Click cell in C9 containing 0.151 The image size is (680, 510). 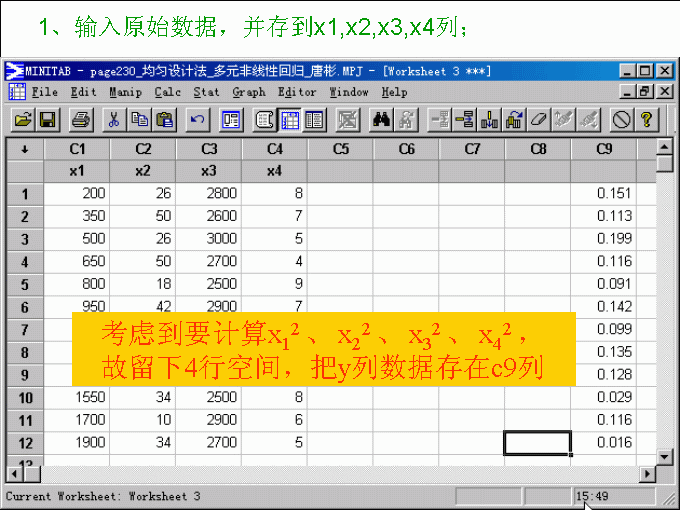coord(603,193)
